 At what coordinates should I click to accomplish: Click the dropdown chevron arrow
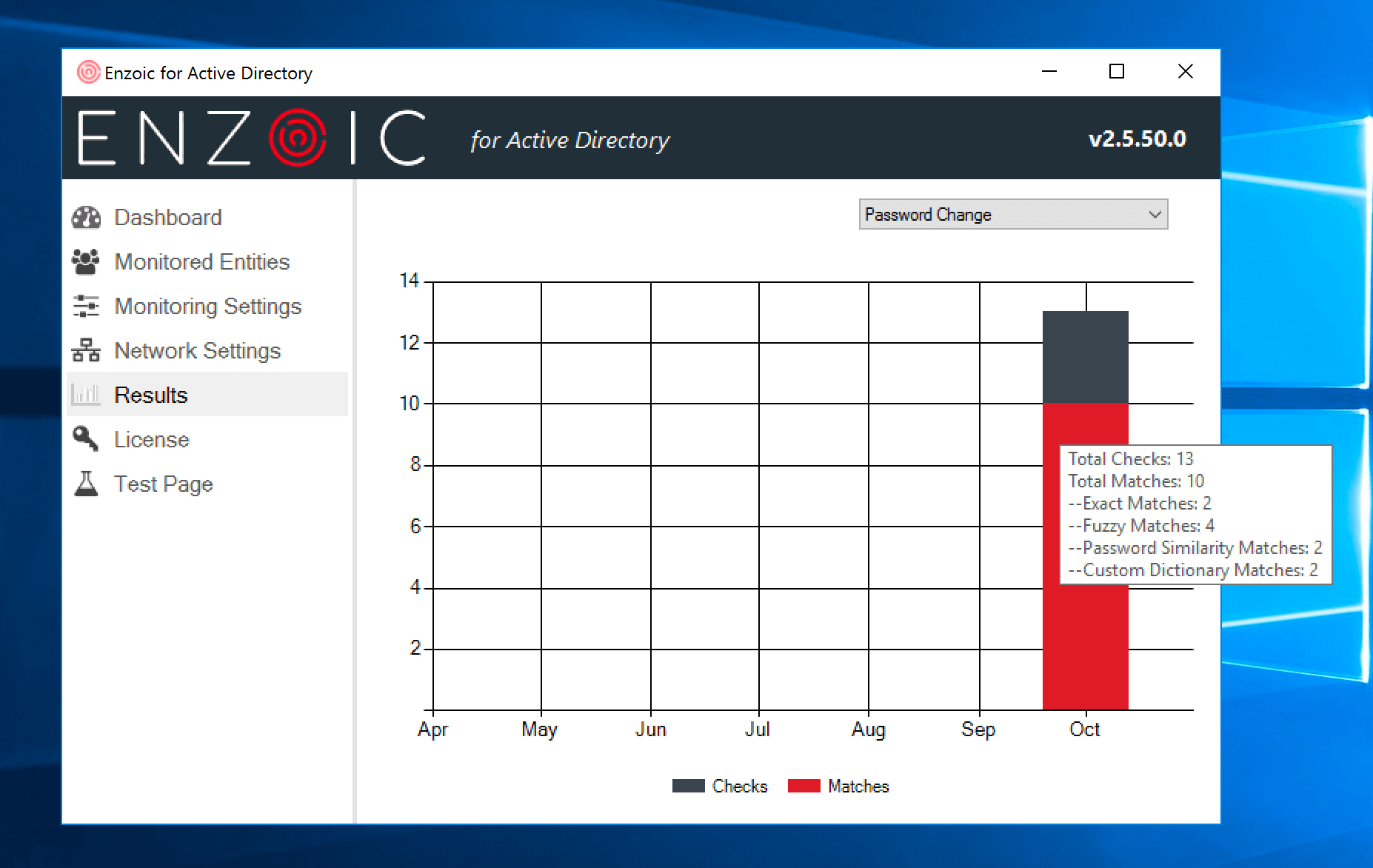point(1155,215)
